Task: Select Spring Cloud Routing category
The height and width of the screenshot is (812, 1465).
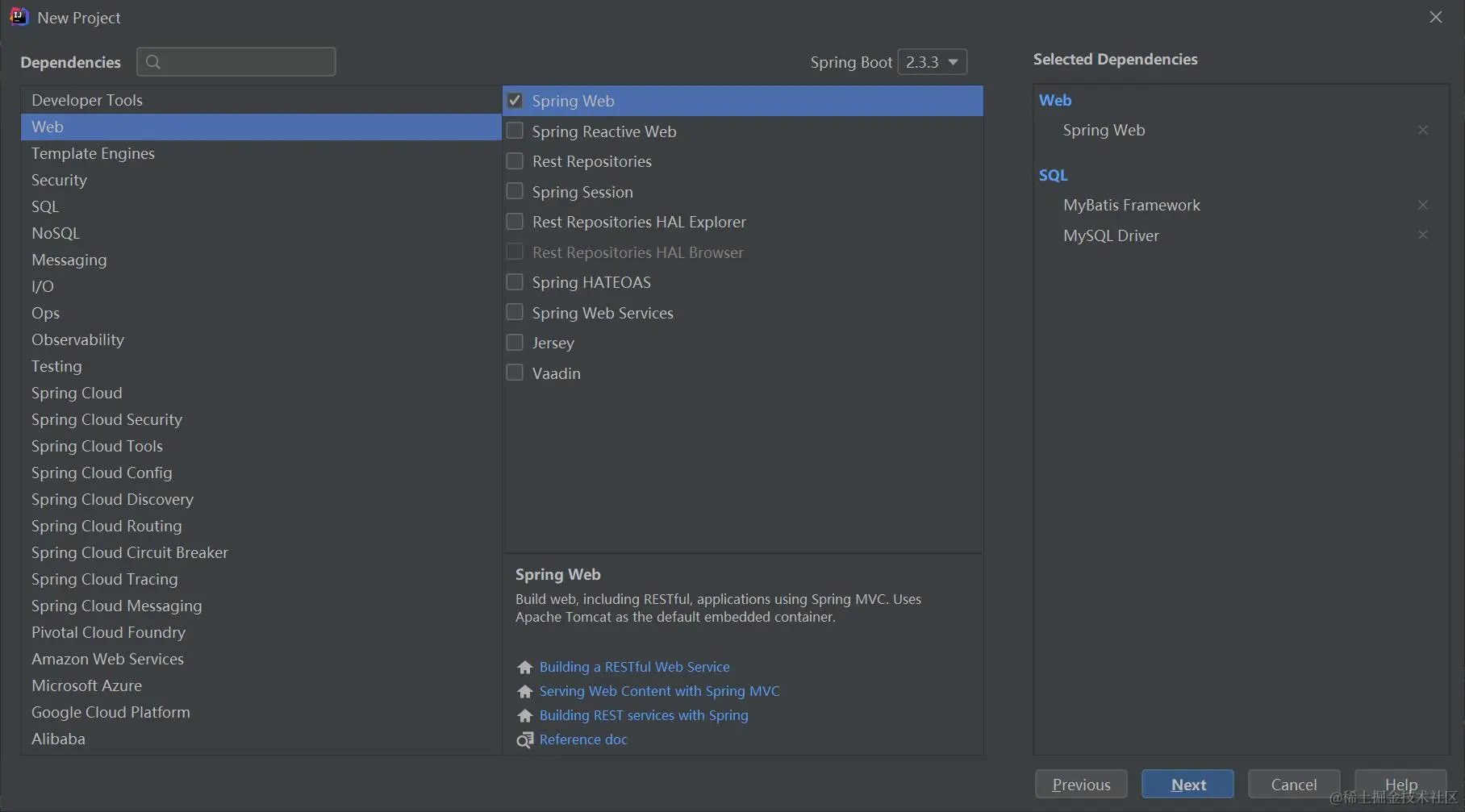Action: click(x=261, y=526)
